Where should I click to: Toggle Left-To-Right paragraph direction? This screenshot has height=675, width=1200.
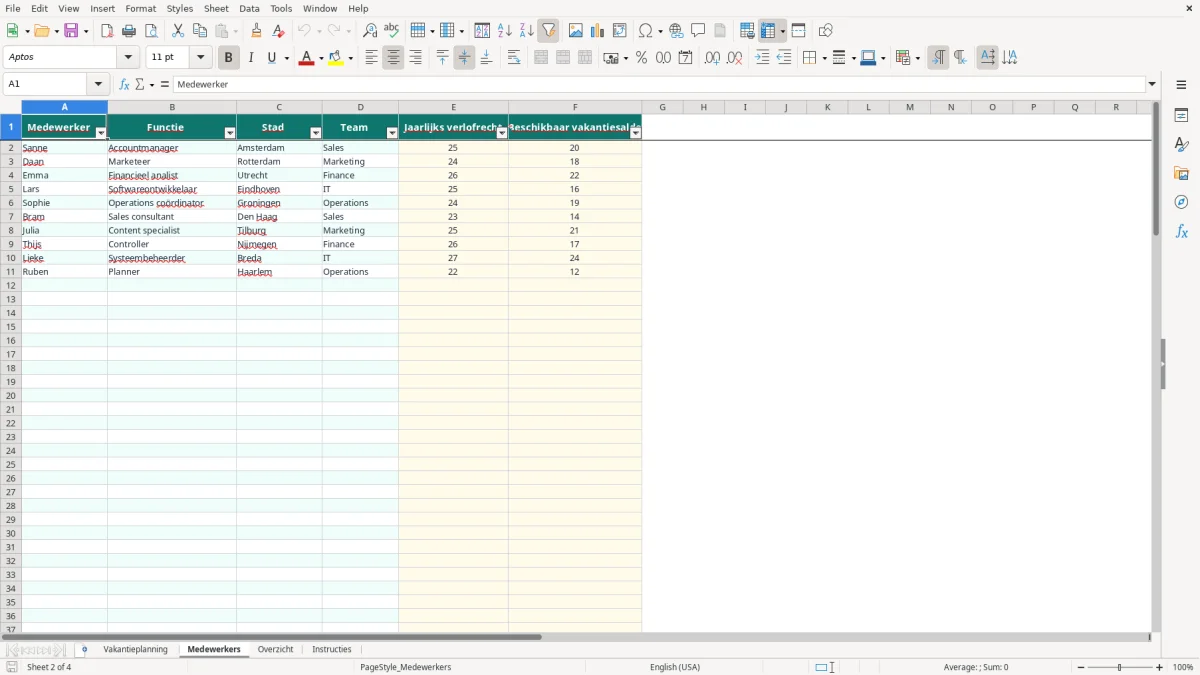938,58
